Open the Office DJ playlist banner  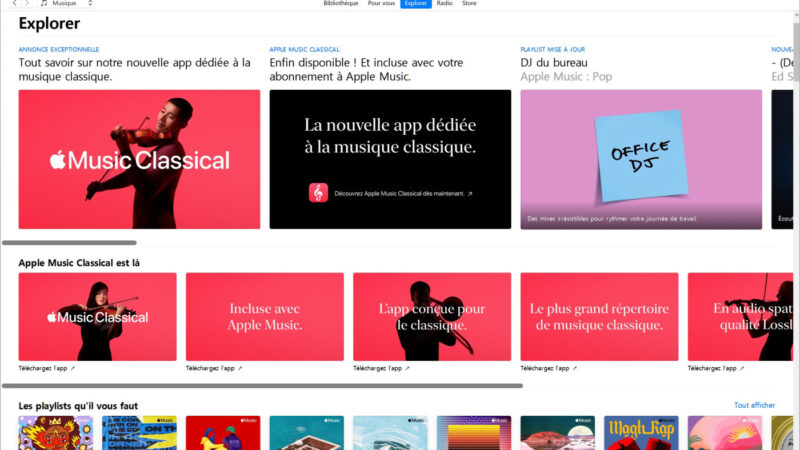point(641,159)
